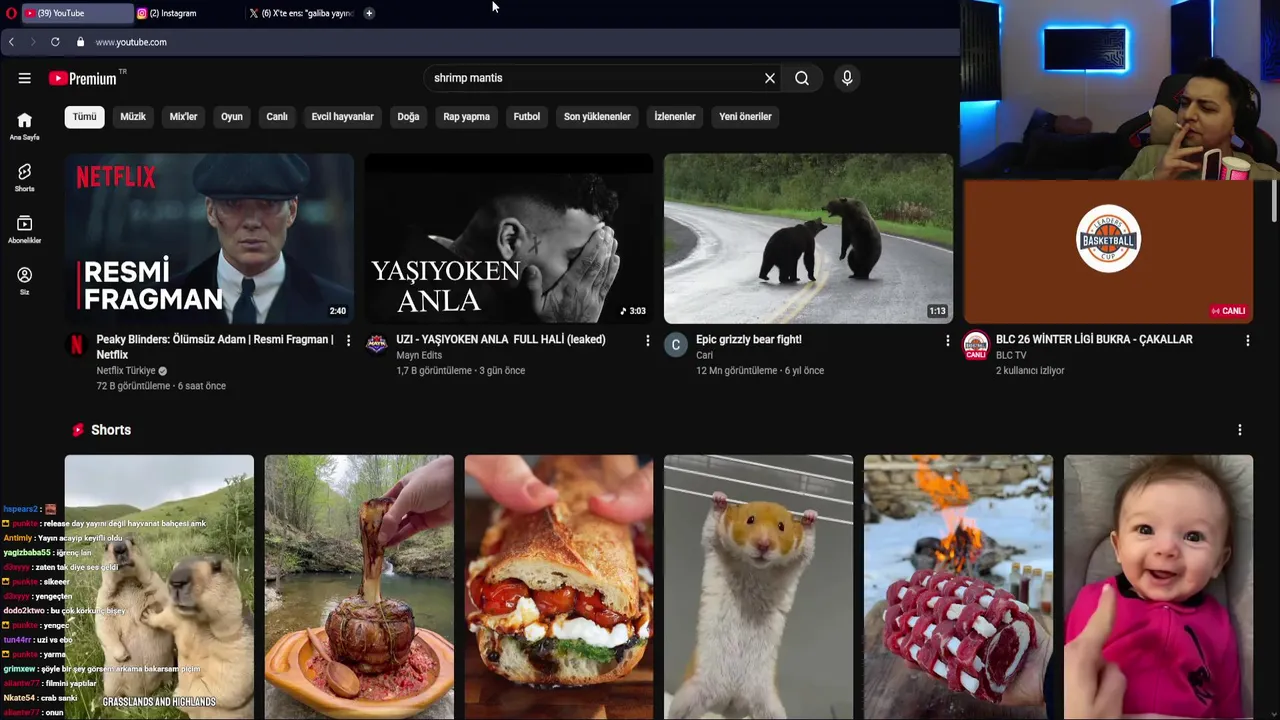This screenshot has height=720, width=1280.
Task: Play the Yaşıyoken Anla video thumbnail
Action: 509,238
